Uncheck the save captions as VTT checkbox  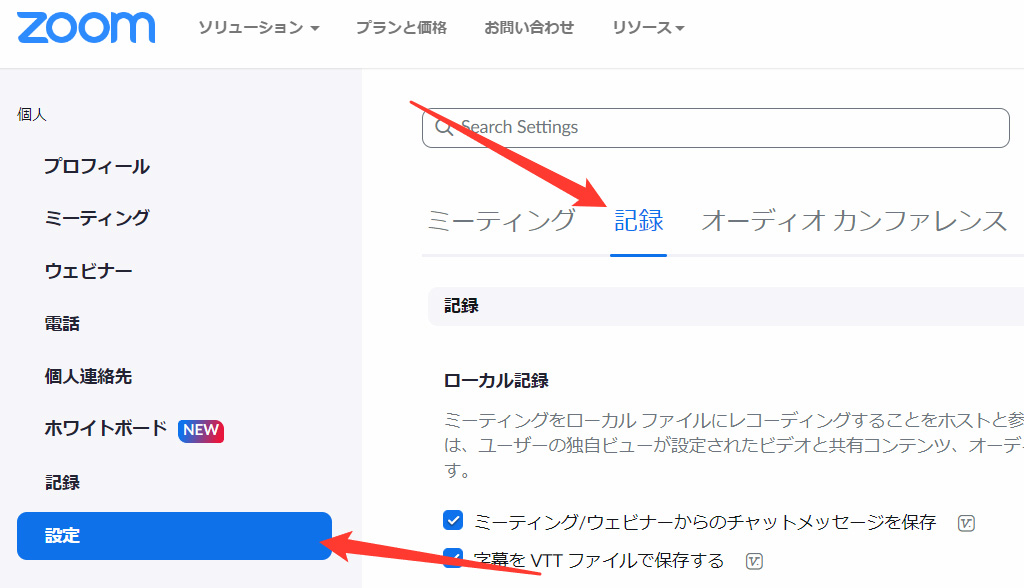453,559
